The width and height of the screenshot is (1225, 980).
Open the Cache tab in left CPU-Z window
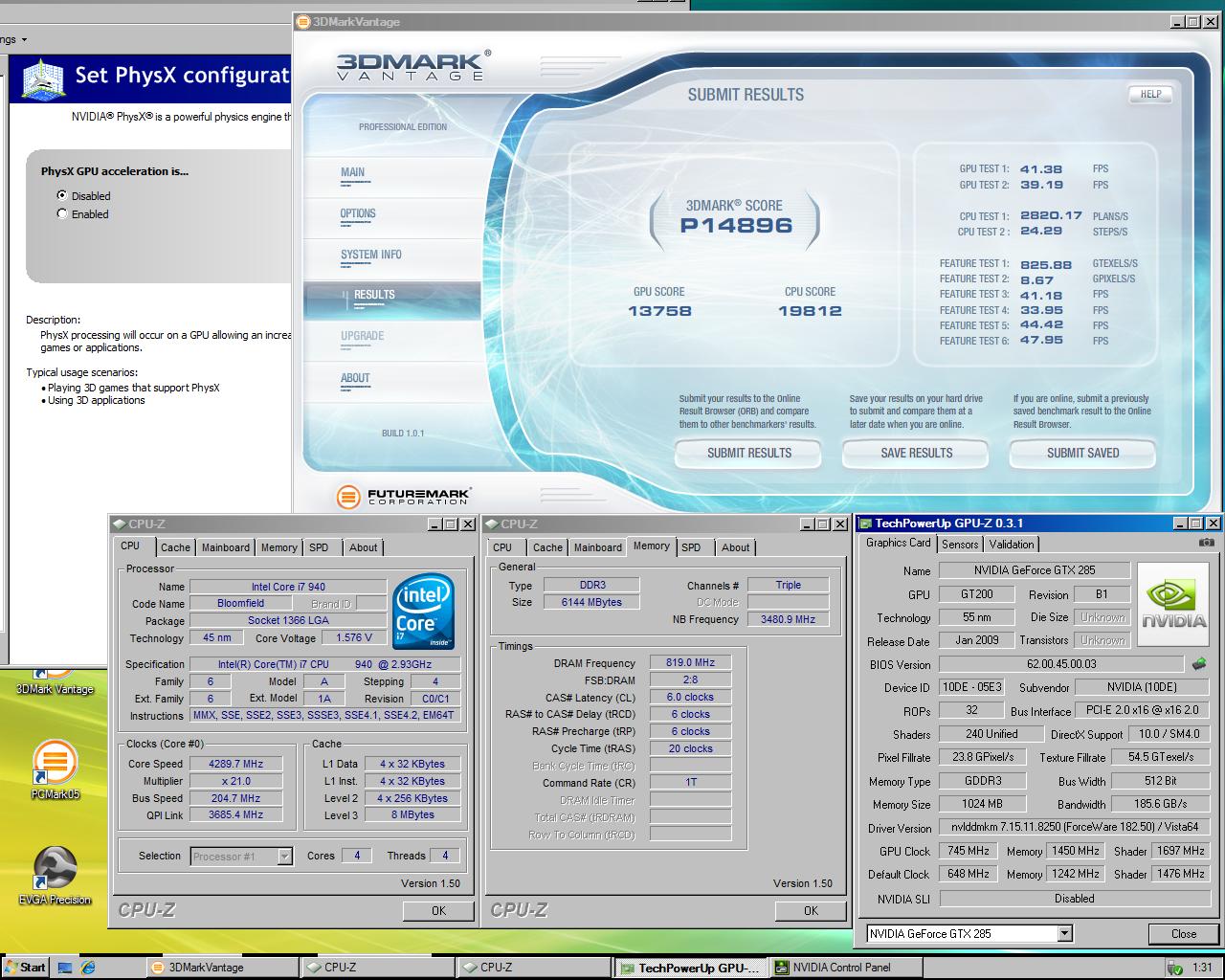click(x=175, y=547)
